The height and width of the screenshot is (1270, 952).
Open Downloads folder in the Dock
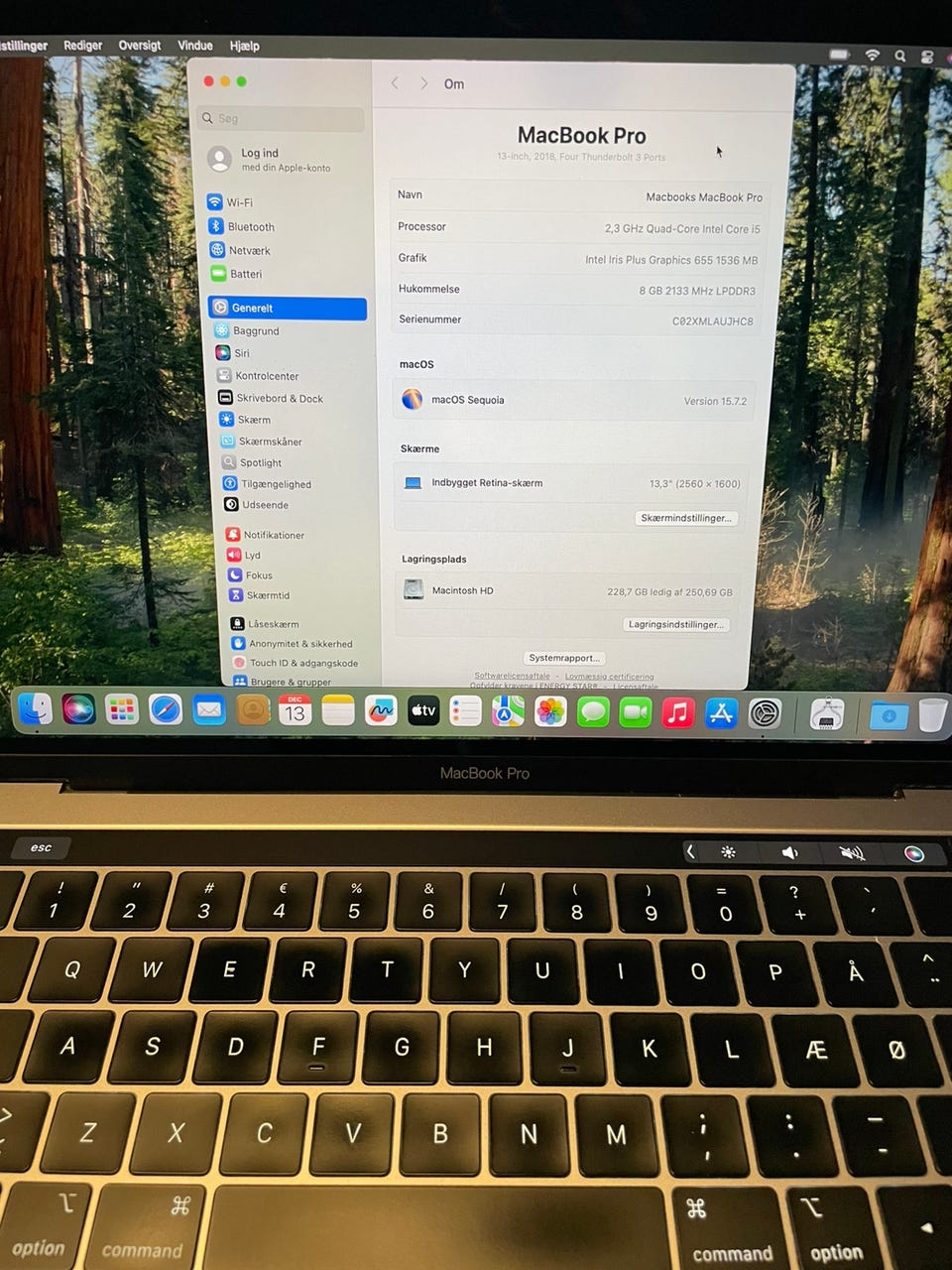[889, 715]
